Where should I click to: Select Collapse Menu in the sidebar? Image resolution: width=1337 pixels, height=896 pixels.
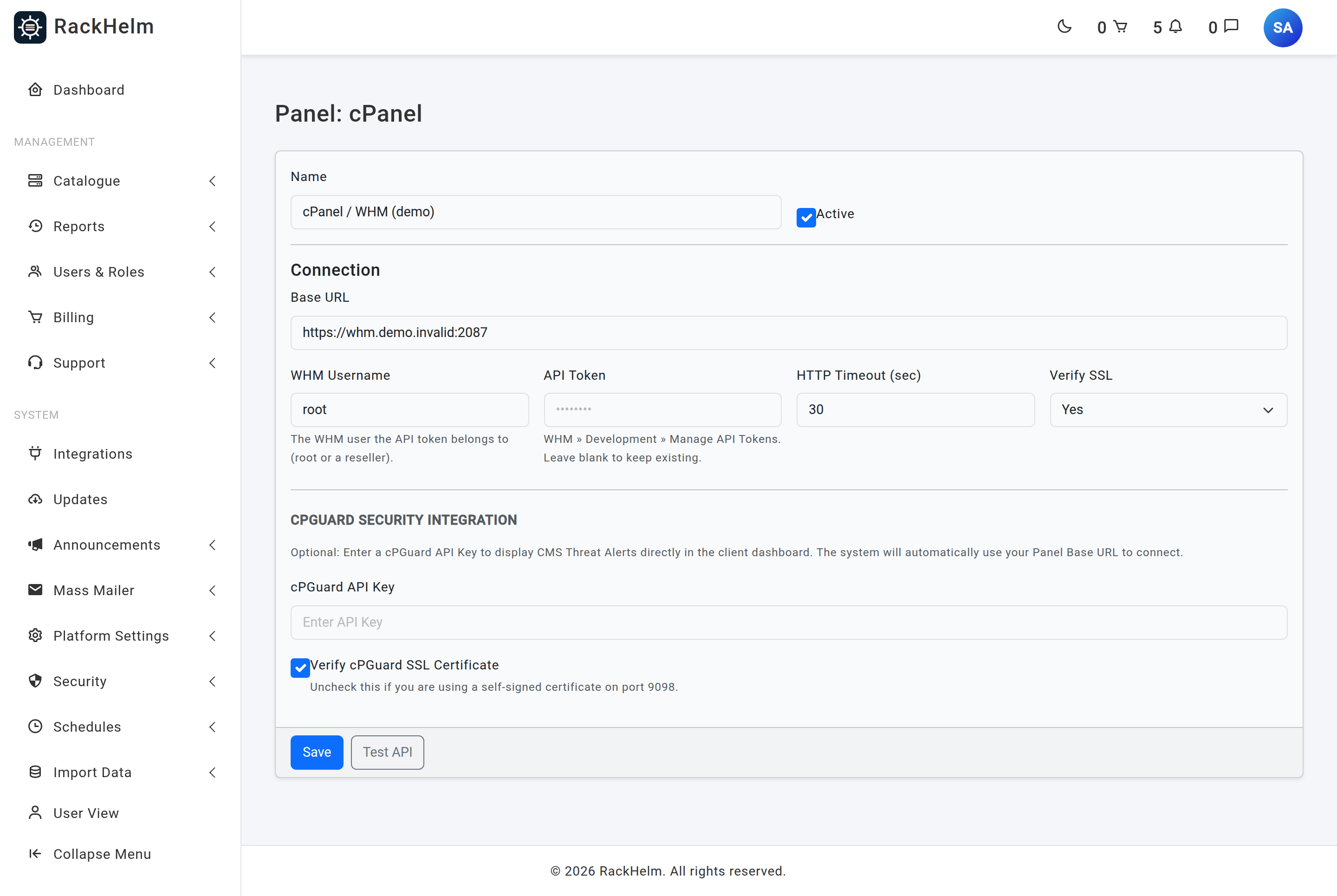pos(120,854)
